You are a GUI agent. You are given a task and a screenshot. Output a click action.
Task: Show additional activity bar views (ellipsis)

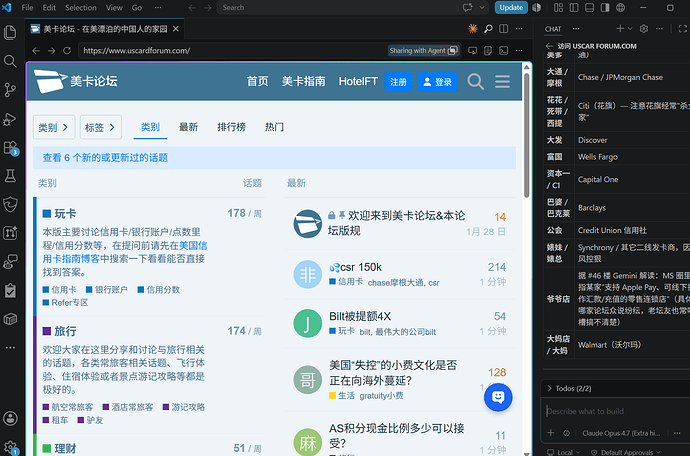(10, 348)
